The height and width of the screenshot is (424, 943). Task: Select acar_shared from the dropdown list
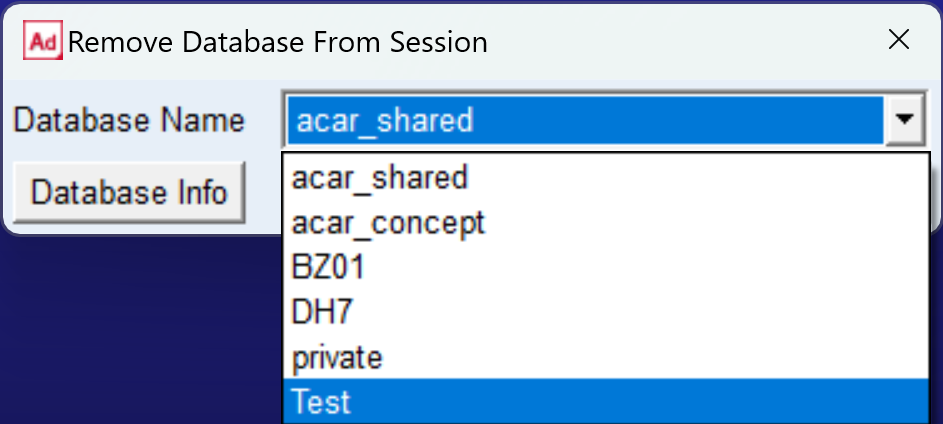tap(380, 178)
